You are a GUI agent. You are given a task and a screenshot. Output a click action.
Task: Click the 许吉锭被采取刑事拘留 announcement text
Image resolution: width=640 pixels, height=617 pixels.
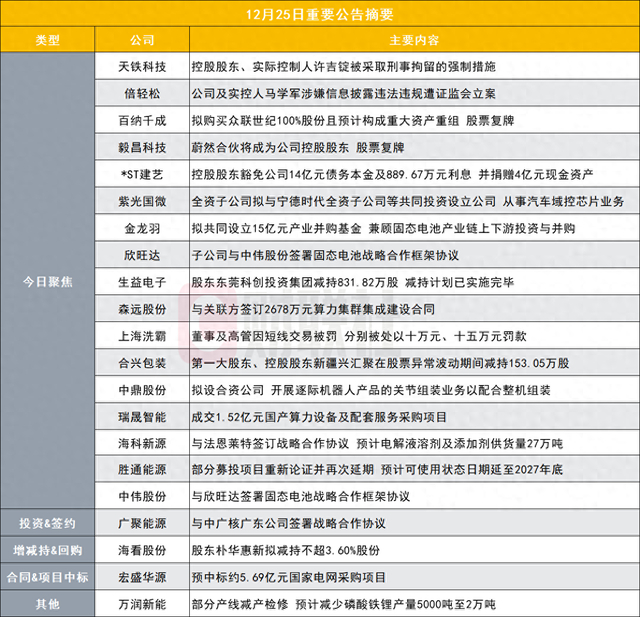pyautogui.click(x=343, y=67)
